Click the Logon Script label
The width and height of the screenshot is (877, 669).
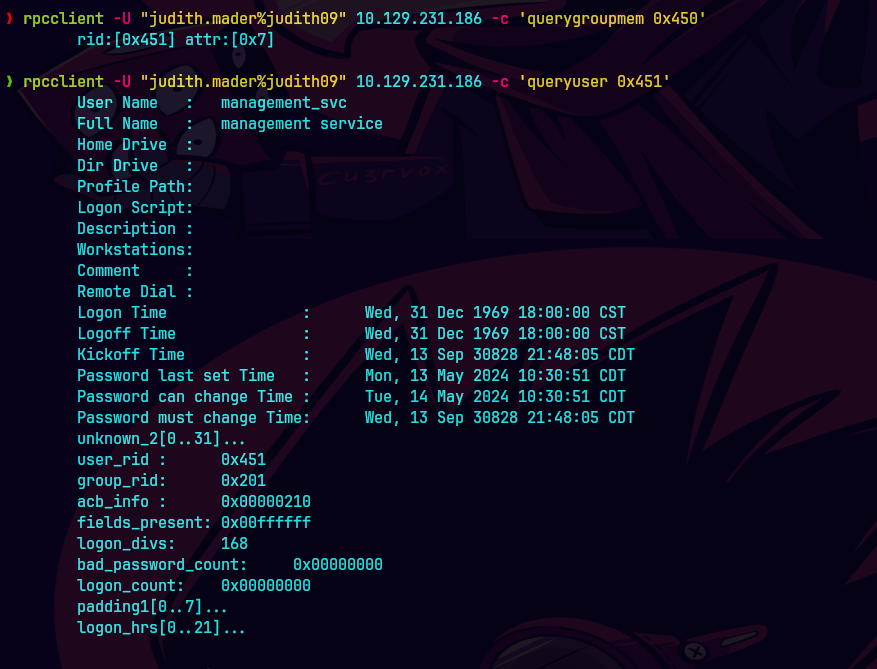[x=135, y=208]
